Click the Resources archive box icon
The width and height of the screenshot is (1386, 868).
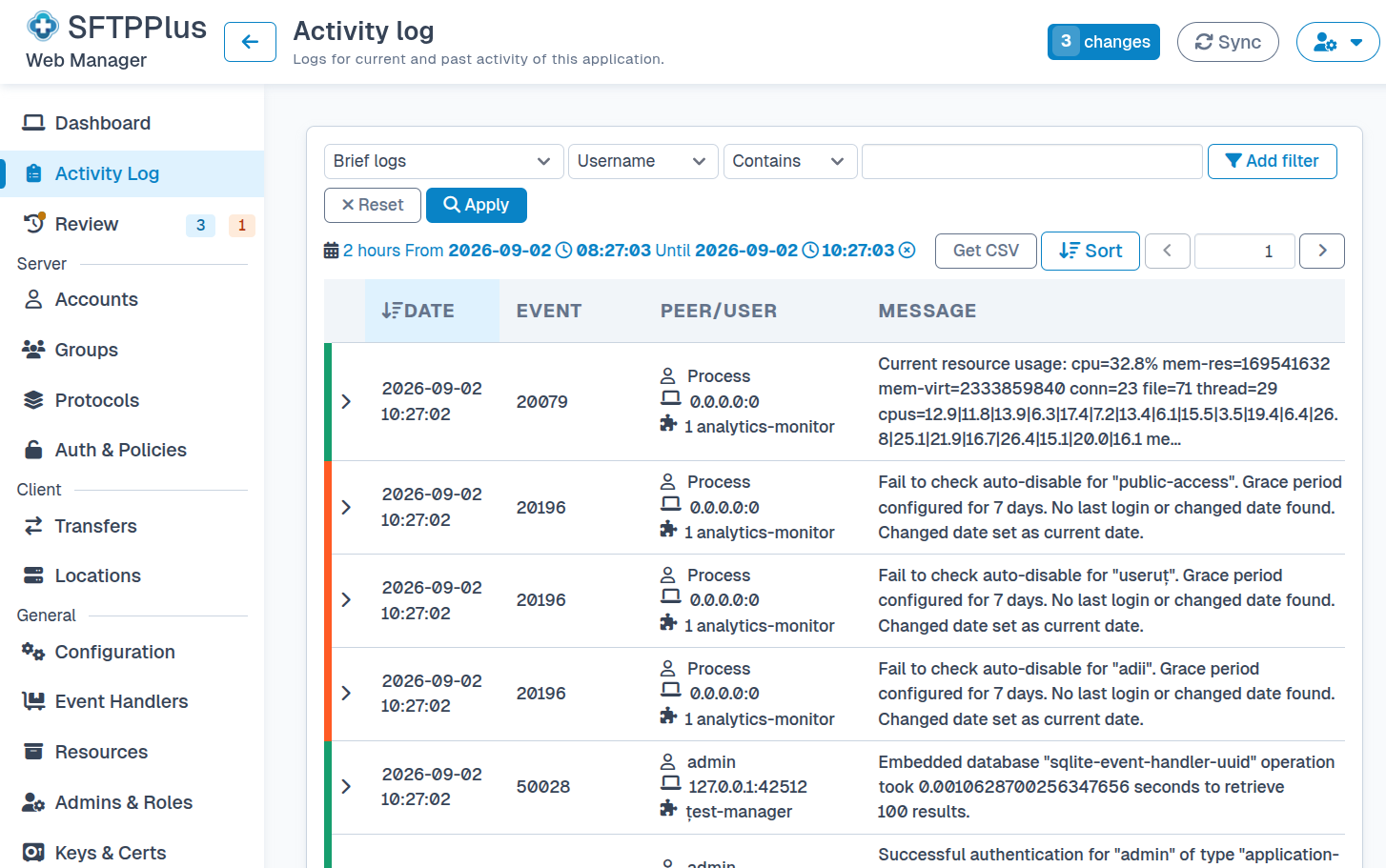33,752
